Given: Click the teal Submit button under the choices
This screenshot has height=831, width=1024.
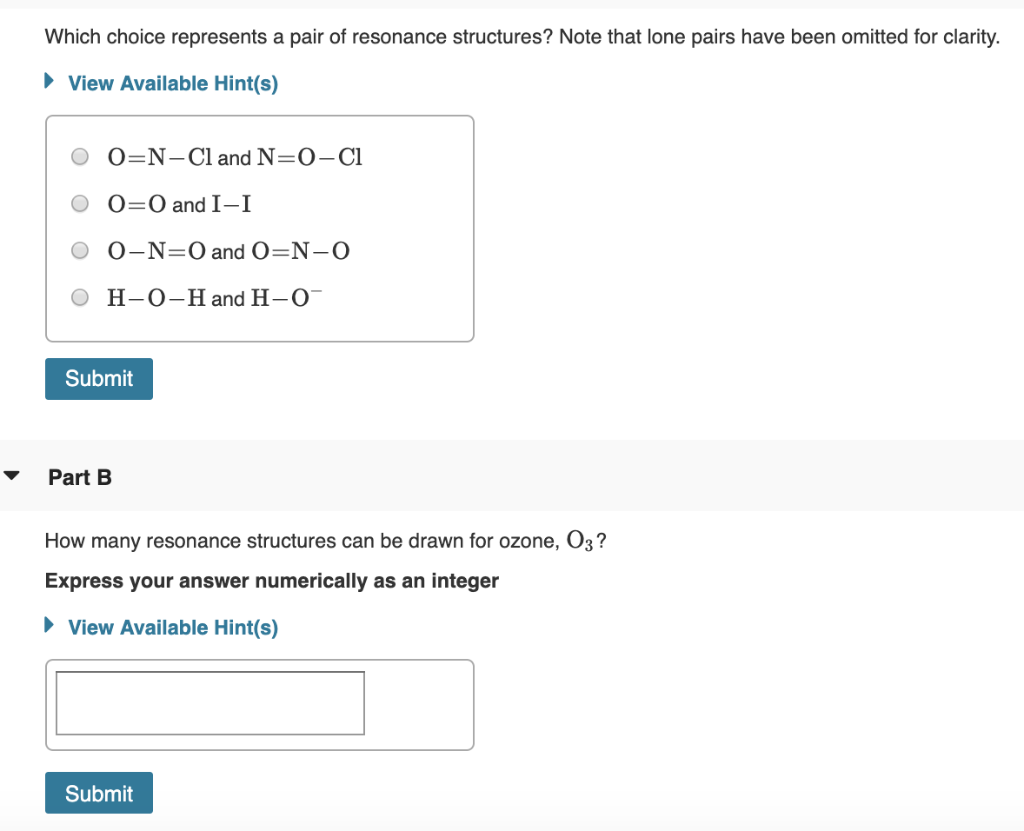Looking at the screenshot, I should click(x=98, y=378).
